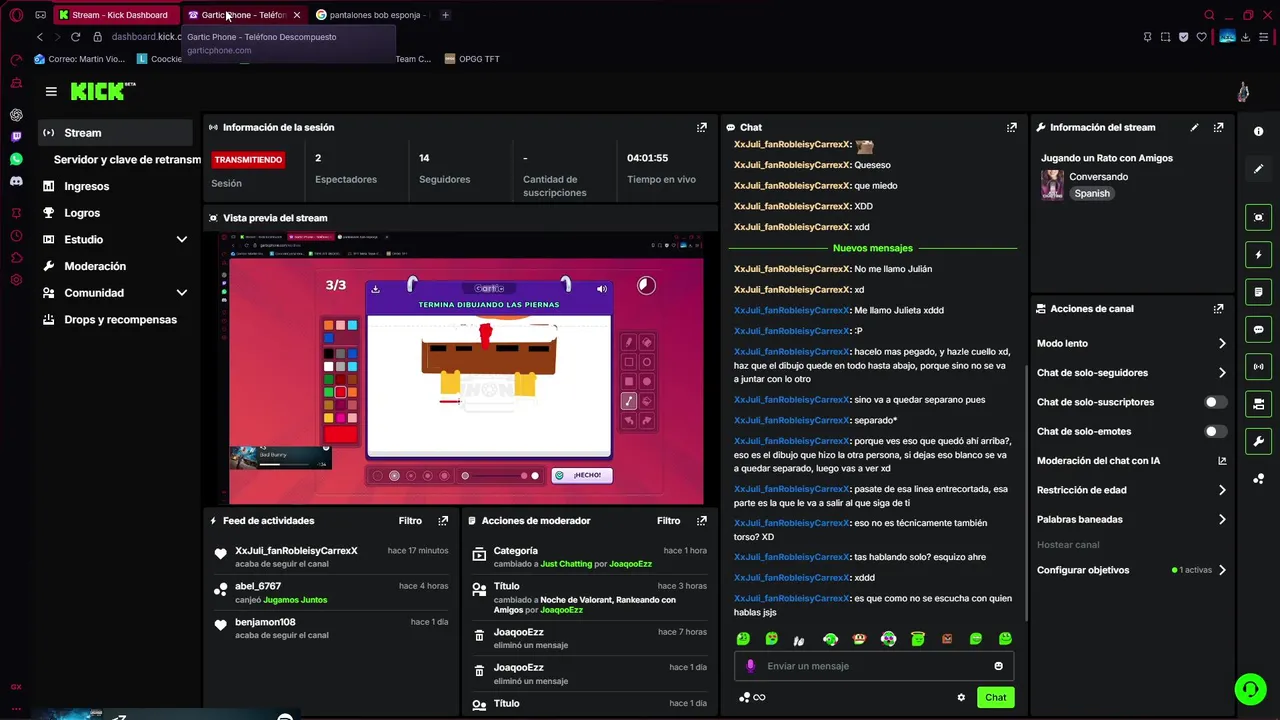Edit stream info with the pencil icon in Información del stream header
Screen dimensions: 1280x720
[1194, 127]
